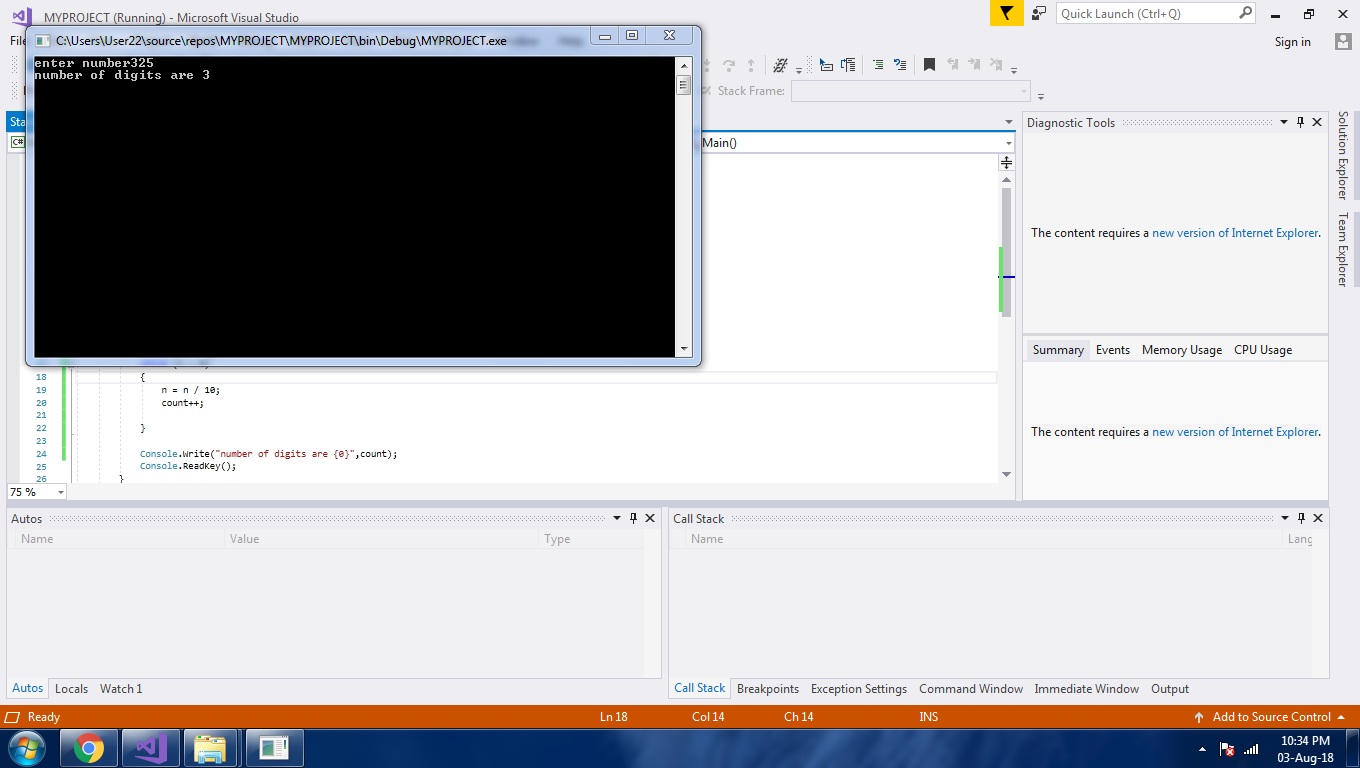The image size is (1360, 768).
Task: Toggle bookmark on the current line
Action: pyautogui.click(x=929, y=64)
